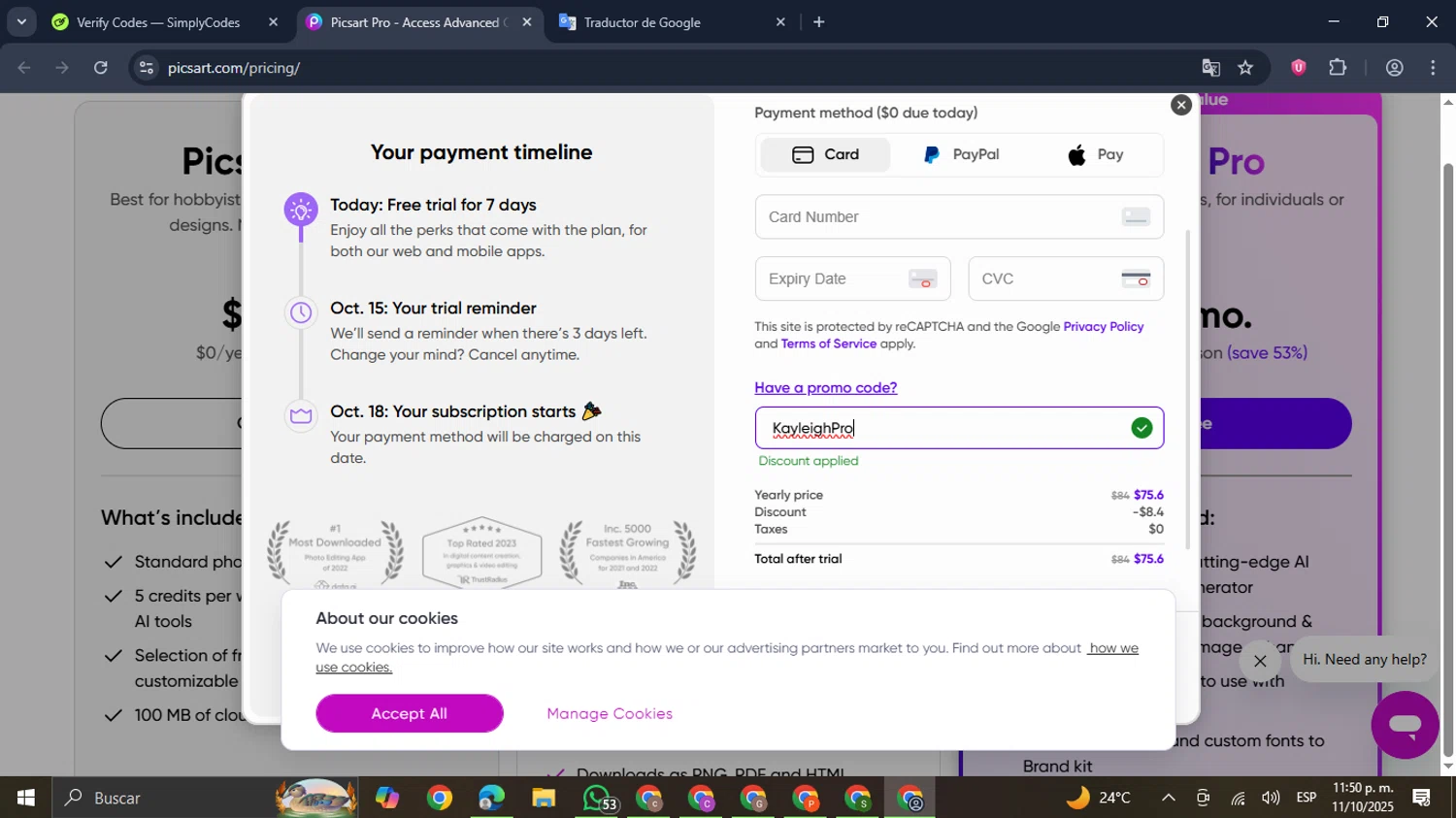This screenshot has width=1456, height=818.
Task: Dismiss the 'Need any help?' chat bubble
Action: coord(1259,661)
